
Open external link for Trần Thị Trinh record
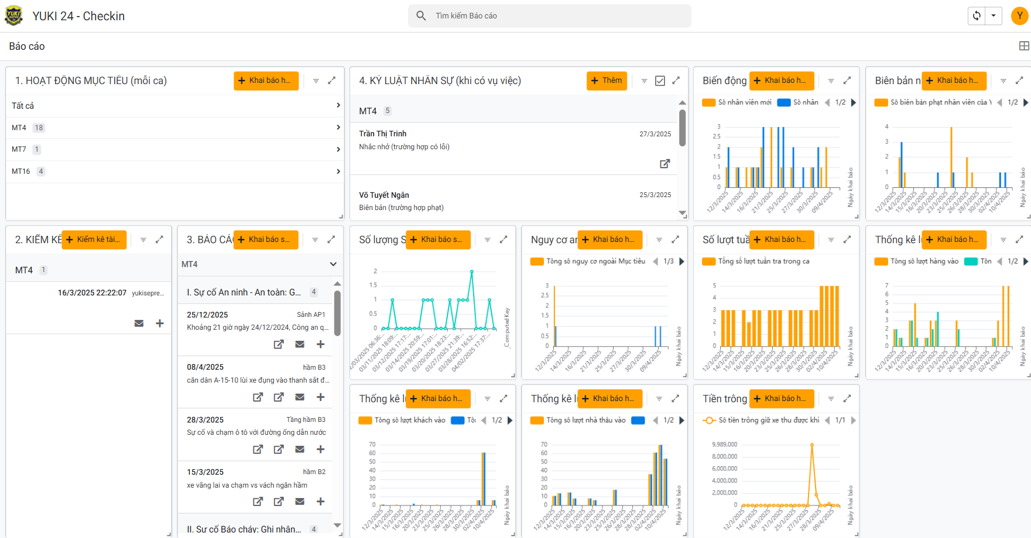point(665,163)
